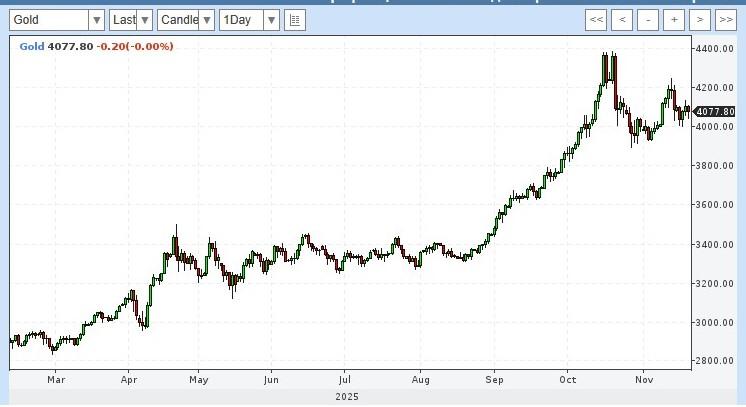
Task: Click the data table list icon
Action: click(295, 20)
